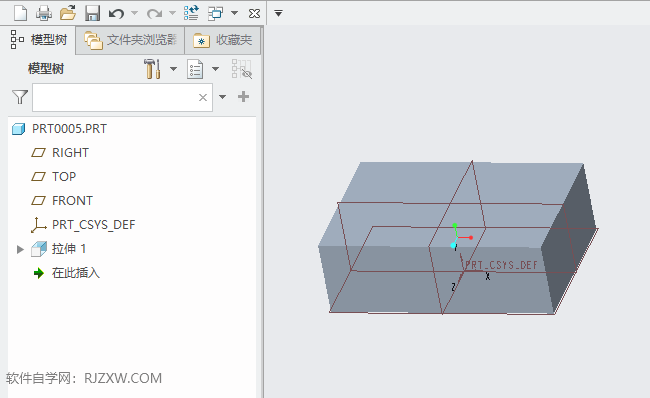Open the redo history dropdown arrow
This screenshot has width=650, height=398.
172,13
